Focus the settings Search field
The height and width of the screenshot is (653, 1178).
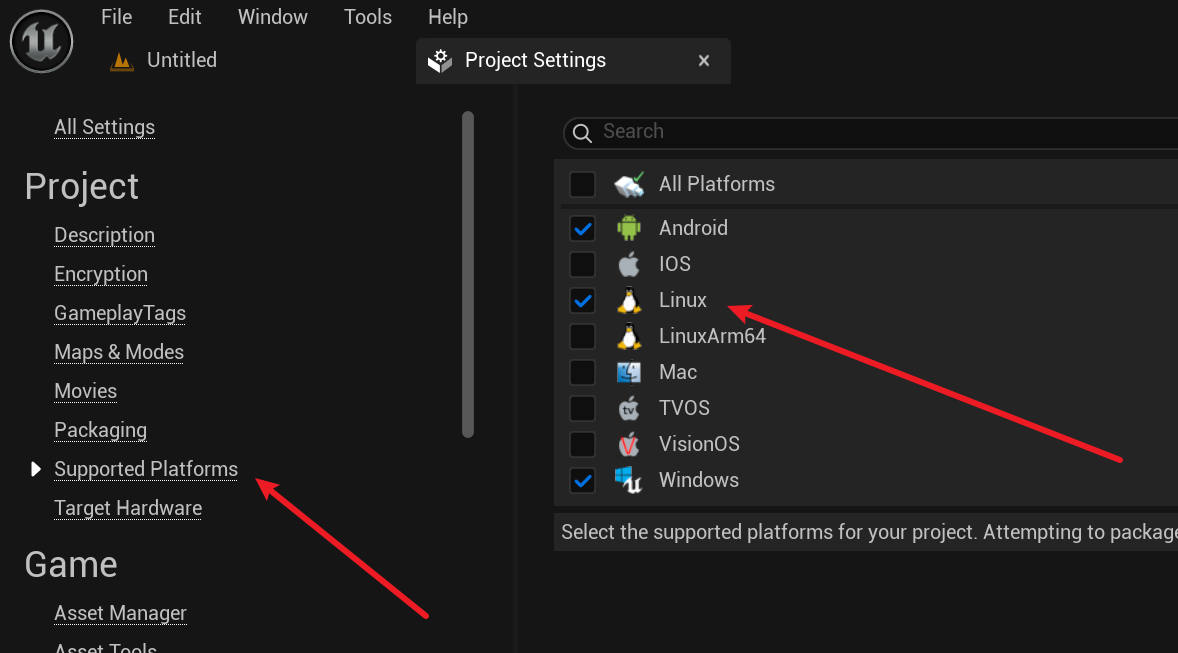[871, 133]
